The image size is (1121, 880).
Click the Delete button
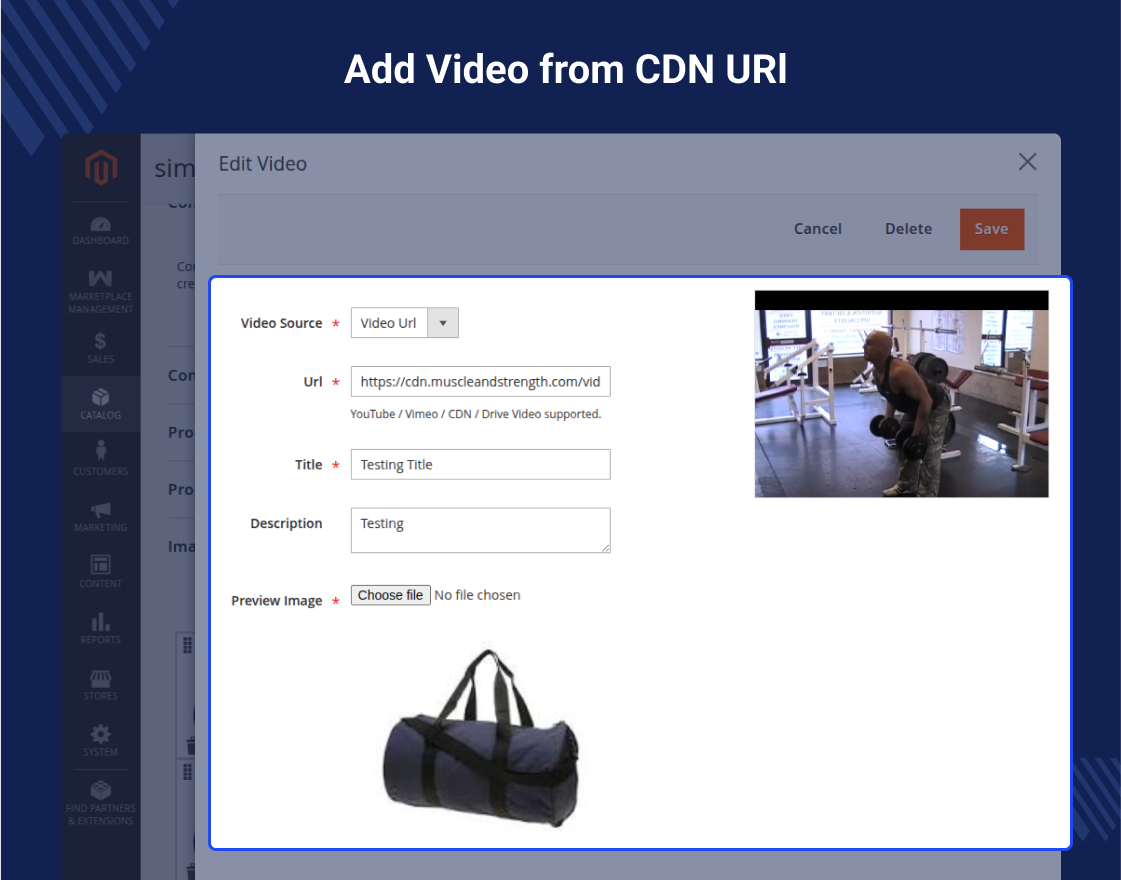(908, 229)
